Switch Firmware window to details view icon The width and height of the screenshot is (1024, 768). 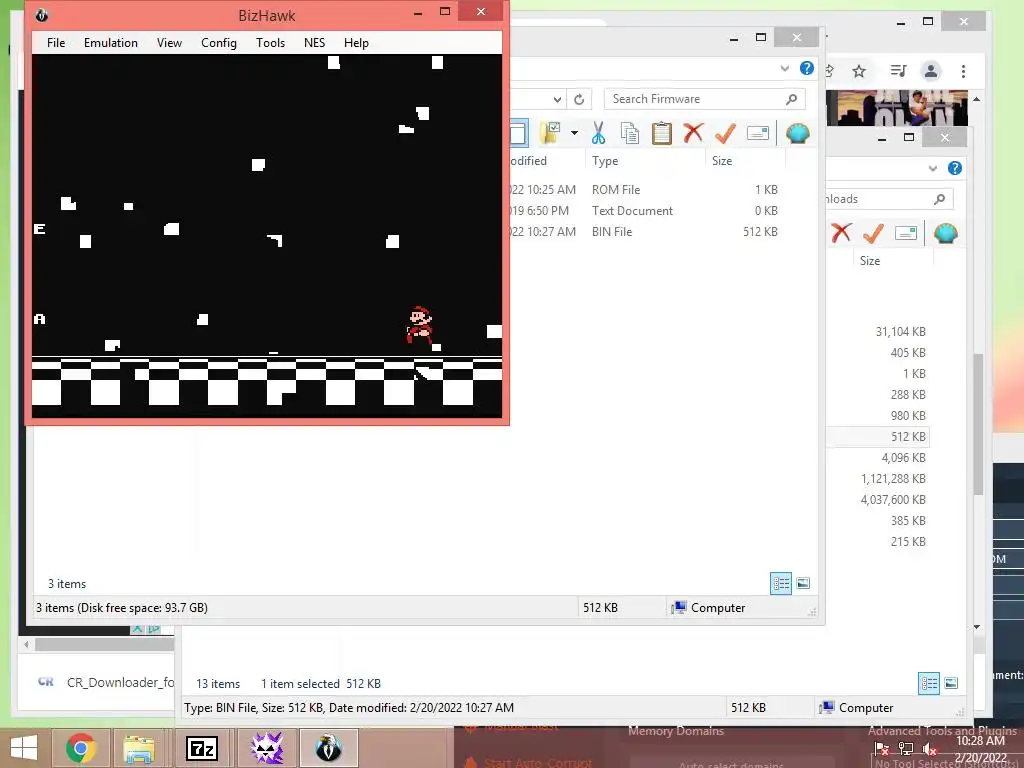pos(782,583)
